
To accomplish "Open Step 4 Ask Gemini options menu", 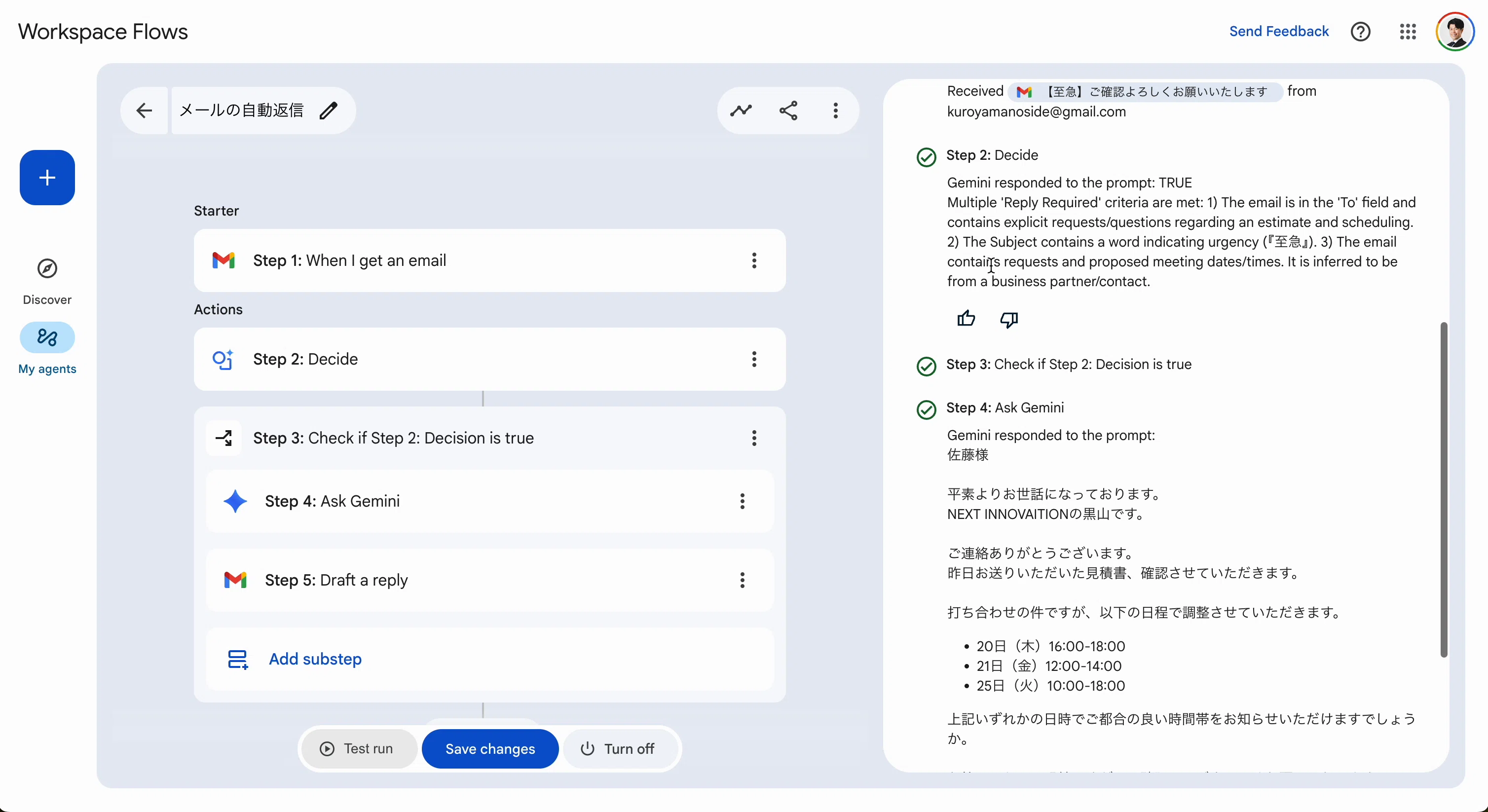I will [742, 501].
